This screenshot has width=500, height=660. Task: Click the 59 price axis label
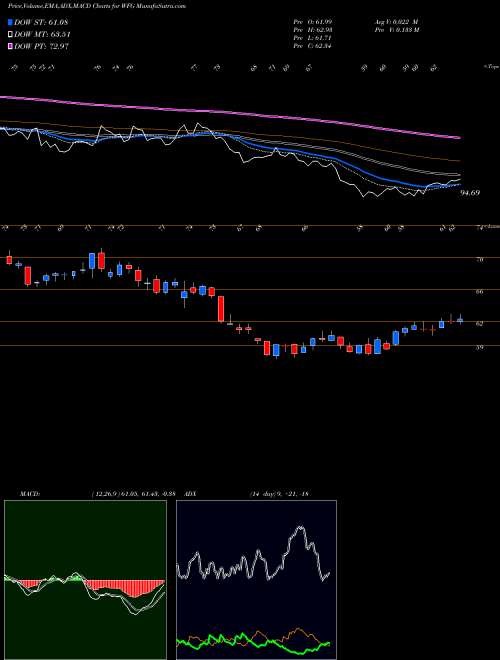click(x=479, y=348)
